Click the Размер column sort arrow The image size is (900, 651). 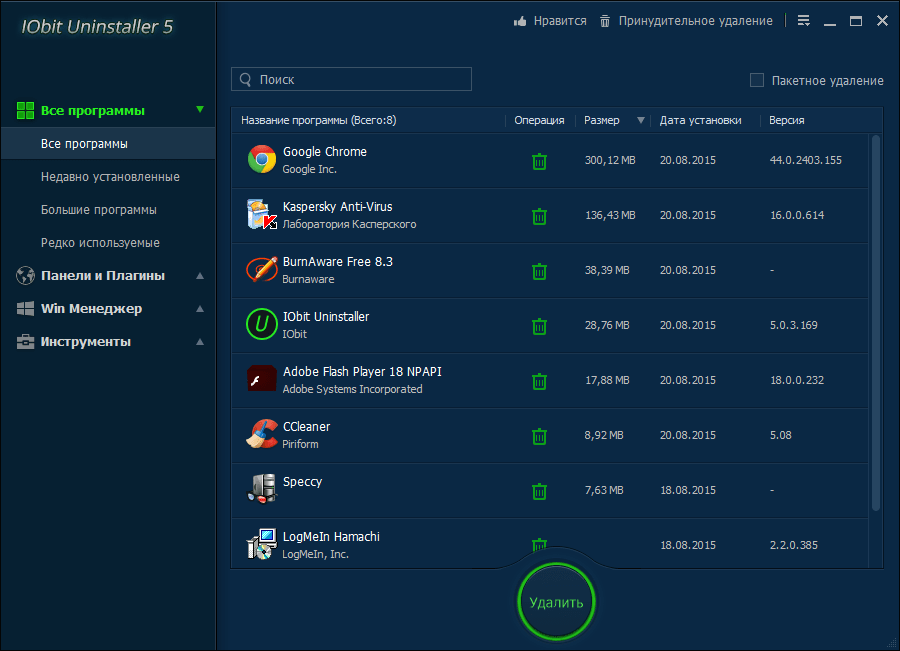coord(641,121)
